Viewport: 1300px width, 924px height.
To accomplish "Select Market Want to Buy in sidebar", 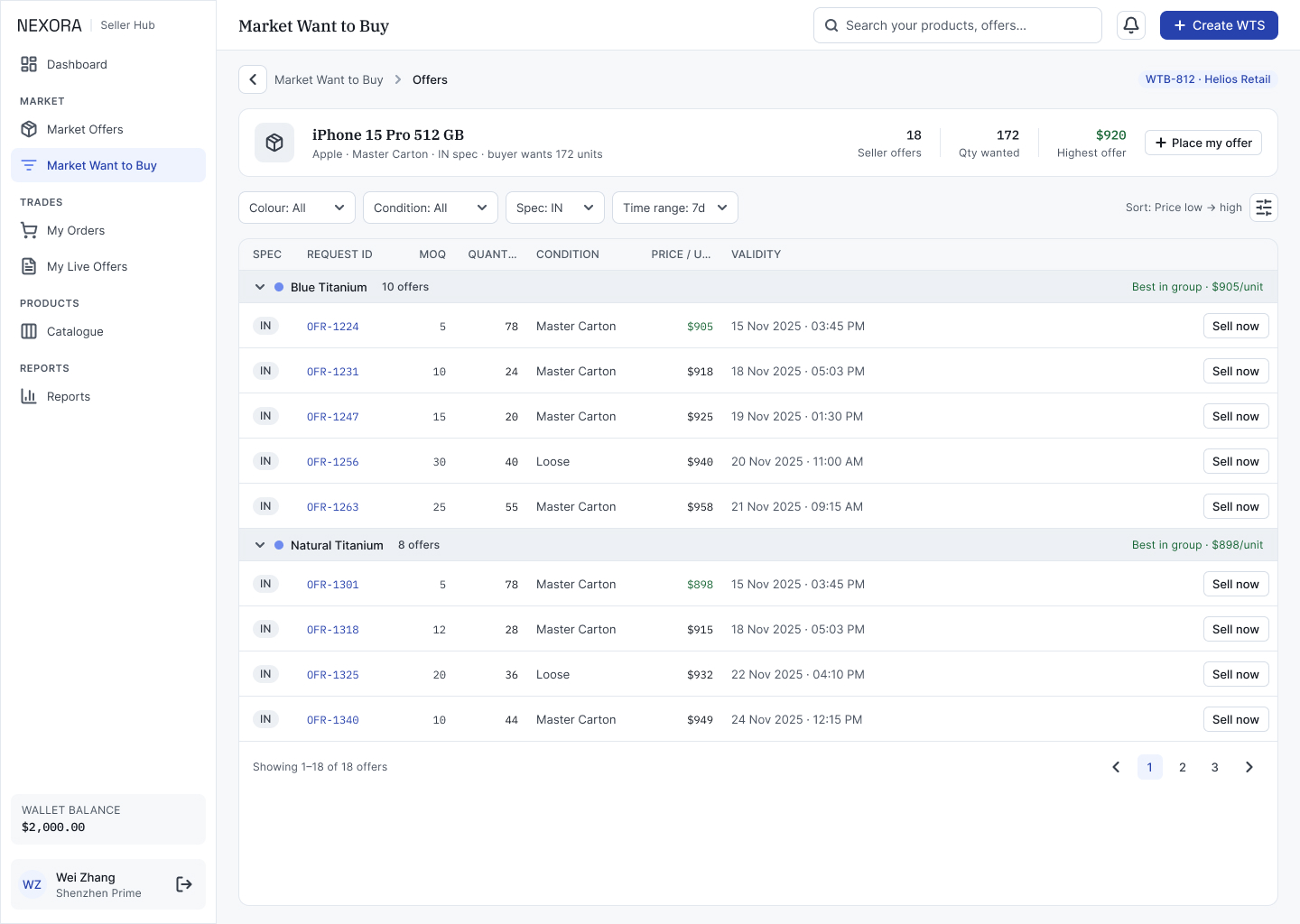I will [108, 165].
